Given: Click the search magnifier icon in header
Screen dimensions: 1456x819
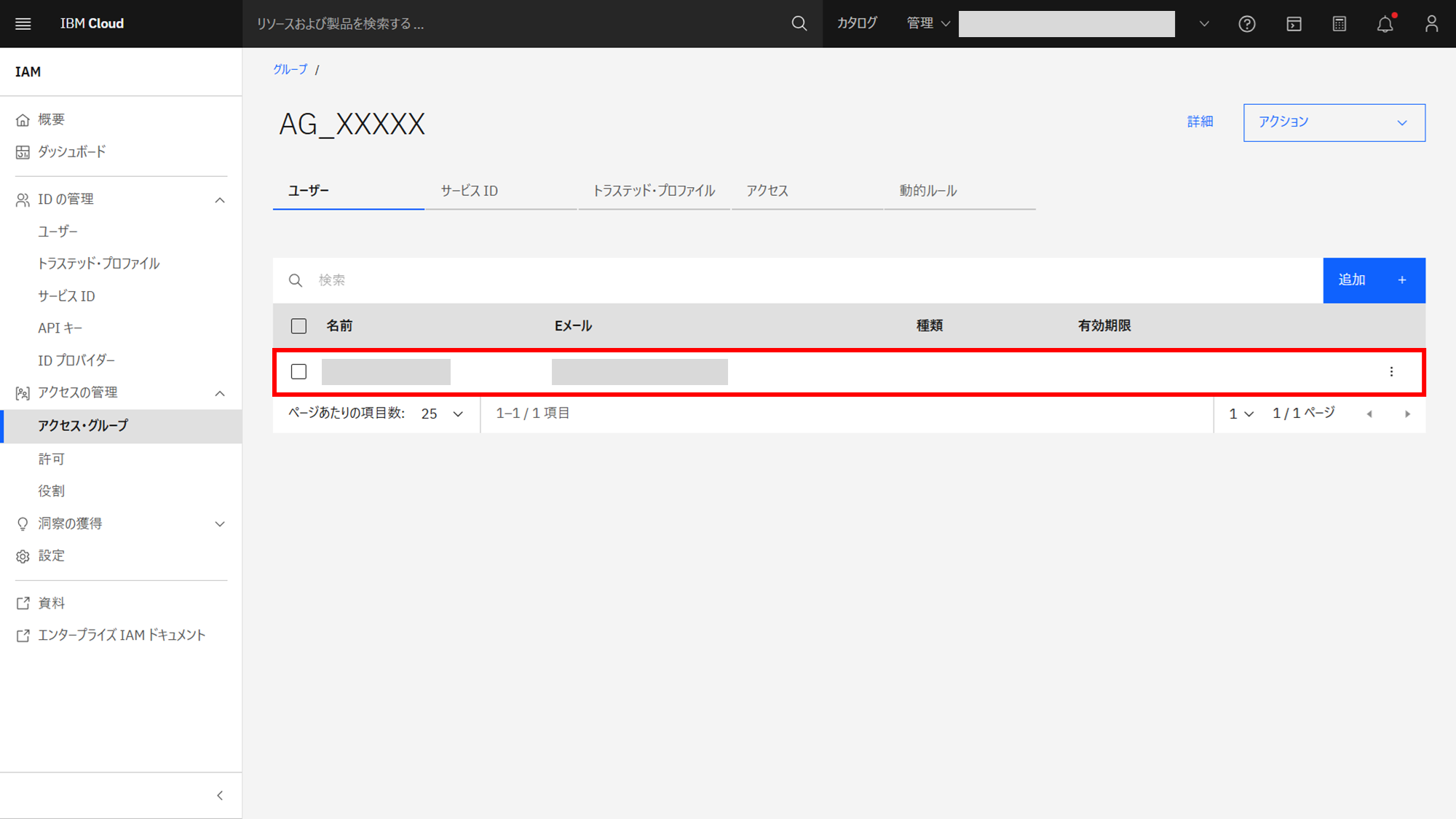Looking at the screenshot, I should [x=799, y=23].
